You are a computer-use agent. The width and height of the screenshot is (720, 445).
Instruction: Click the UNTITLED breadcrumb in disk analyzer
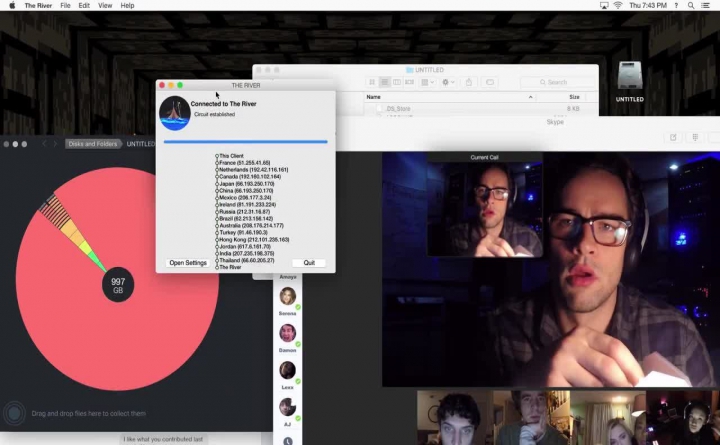141,144
